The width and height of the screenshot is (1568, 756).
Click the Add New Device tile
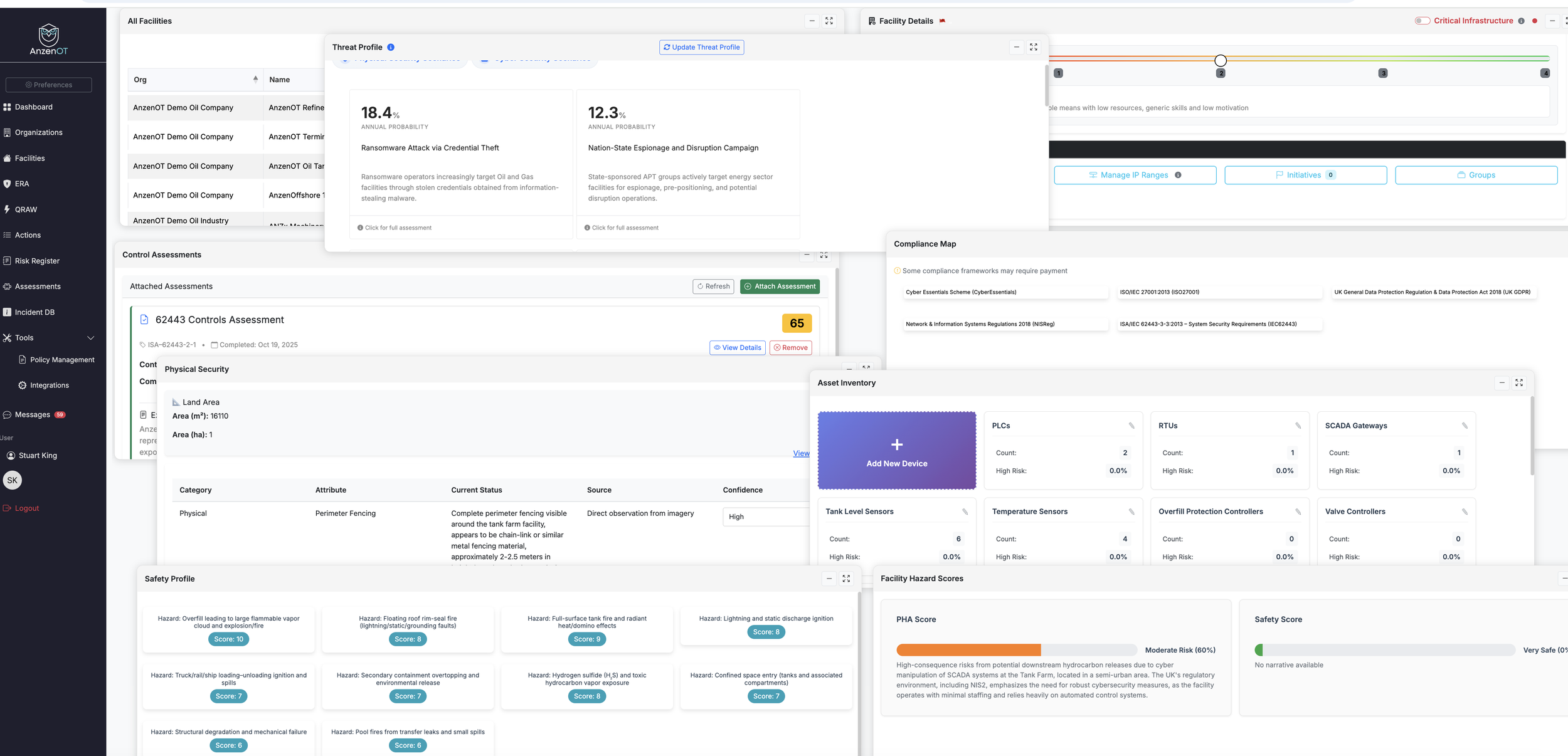coord(896,451)
